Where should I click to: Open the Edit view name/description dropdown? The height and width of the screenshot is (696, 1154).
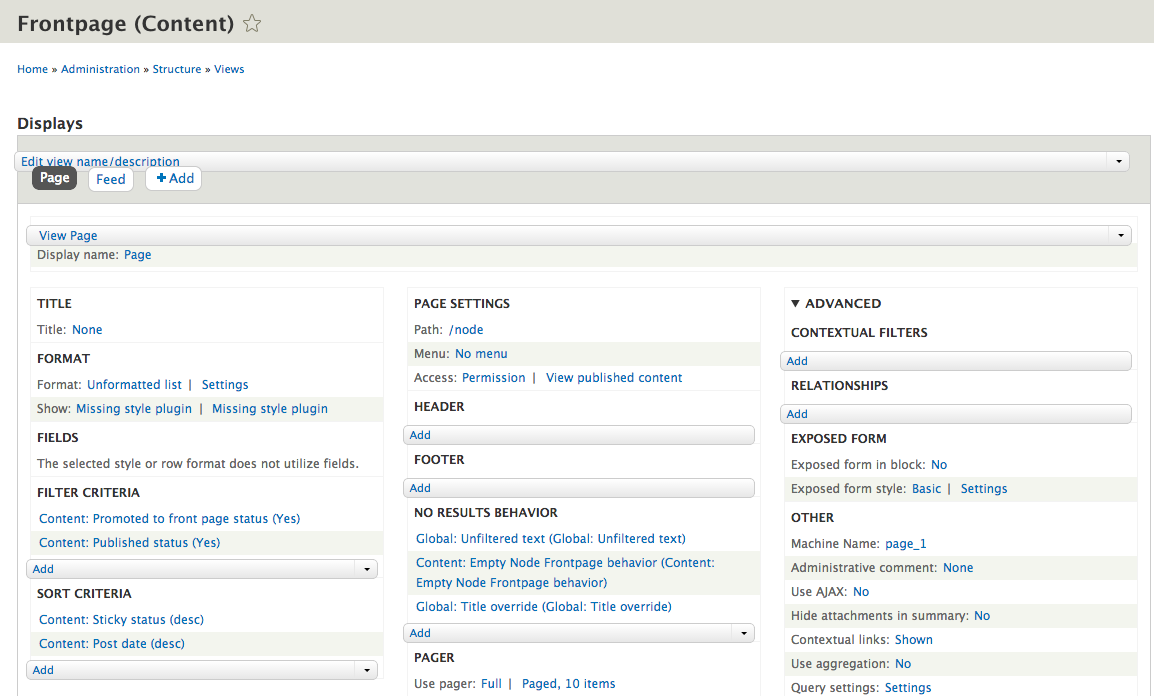coord(1118,160)
